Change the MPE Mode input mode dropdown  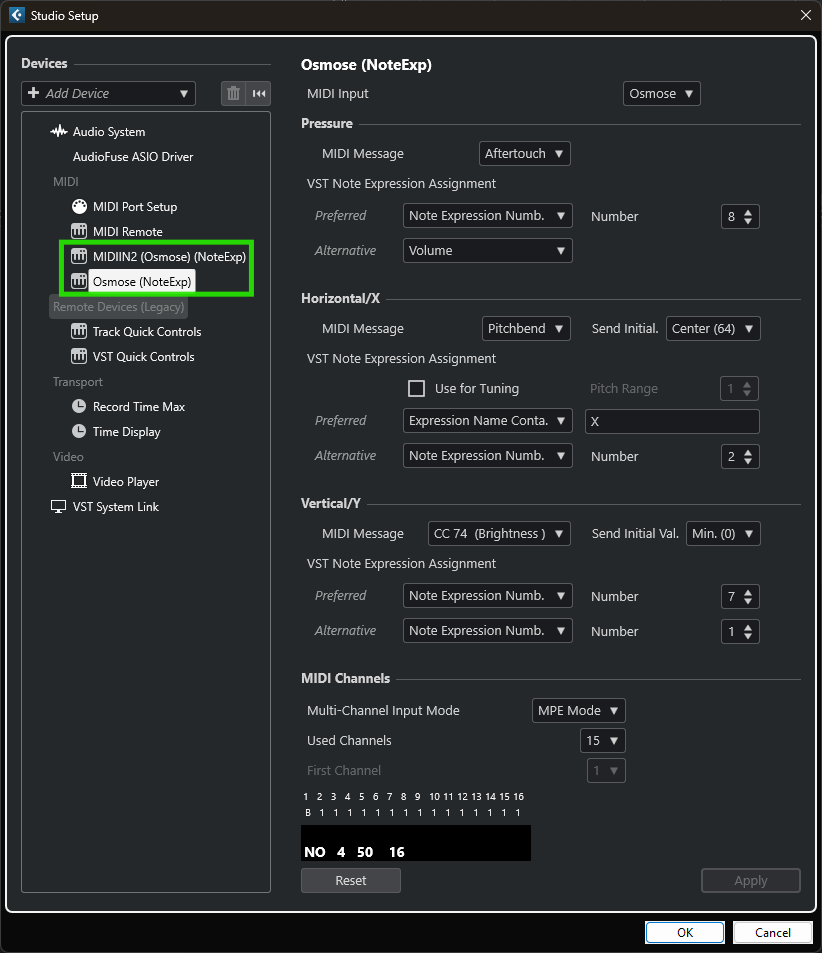point(579,711)
